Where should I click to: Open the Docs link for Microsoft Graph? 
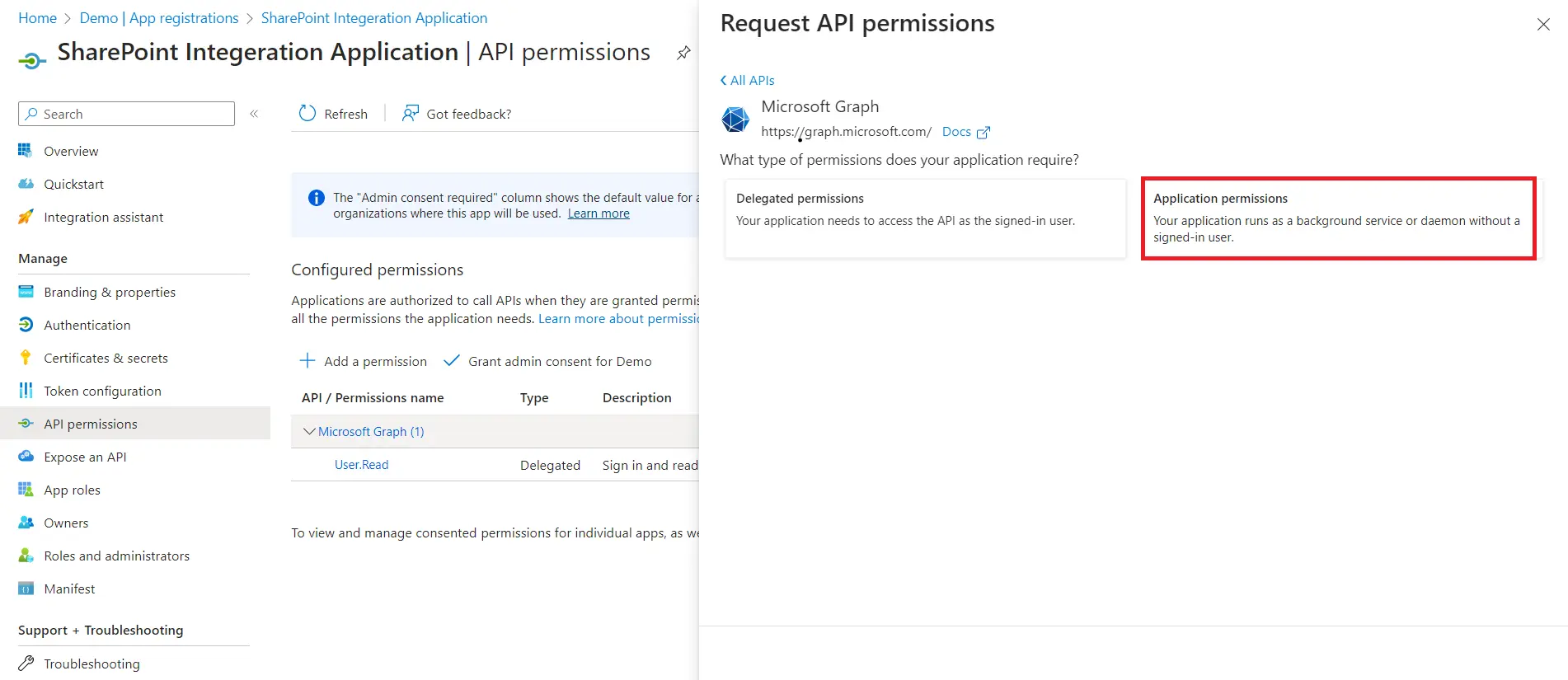pos(956,132)
